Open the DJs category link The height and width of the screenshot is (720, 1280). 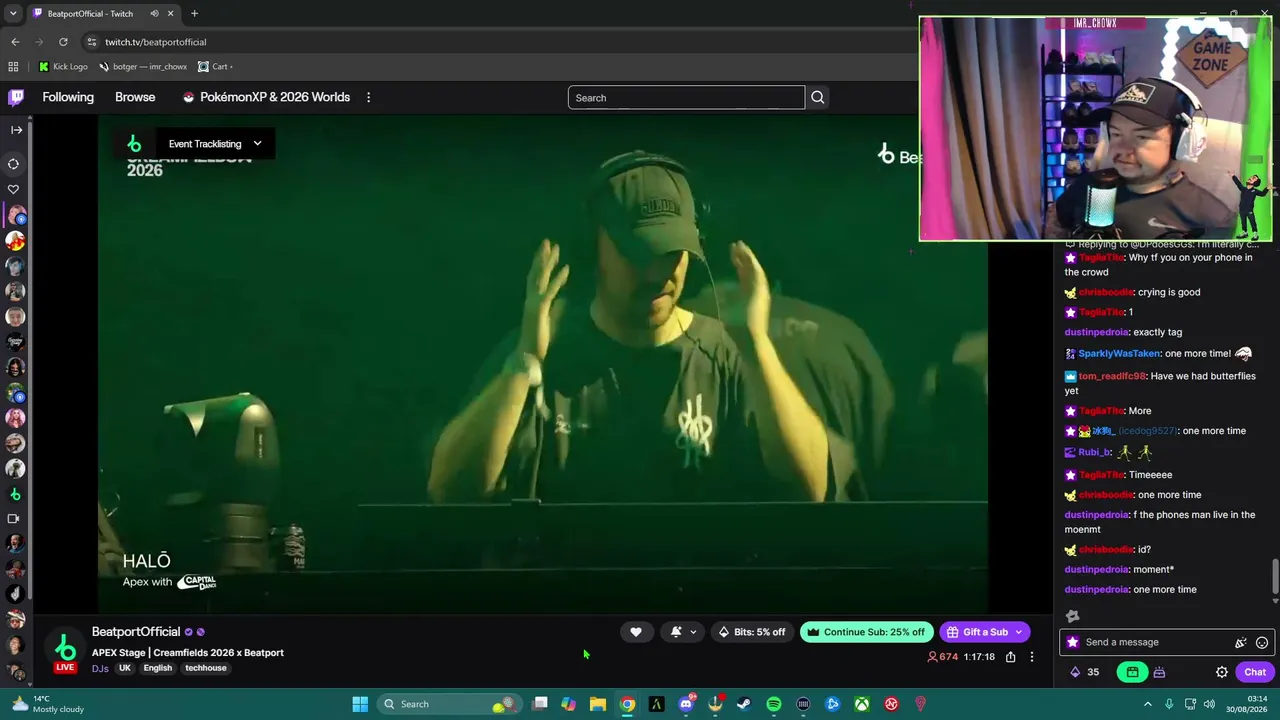[100, 668]
